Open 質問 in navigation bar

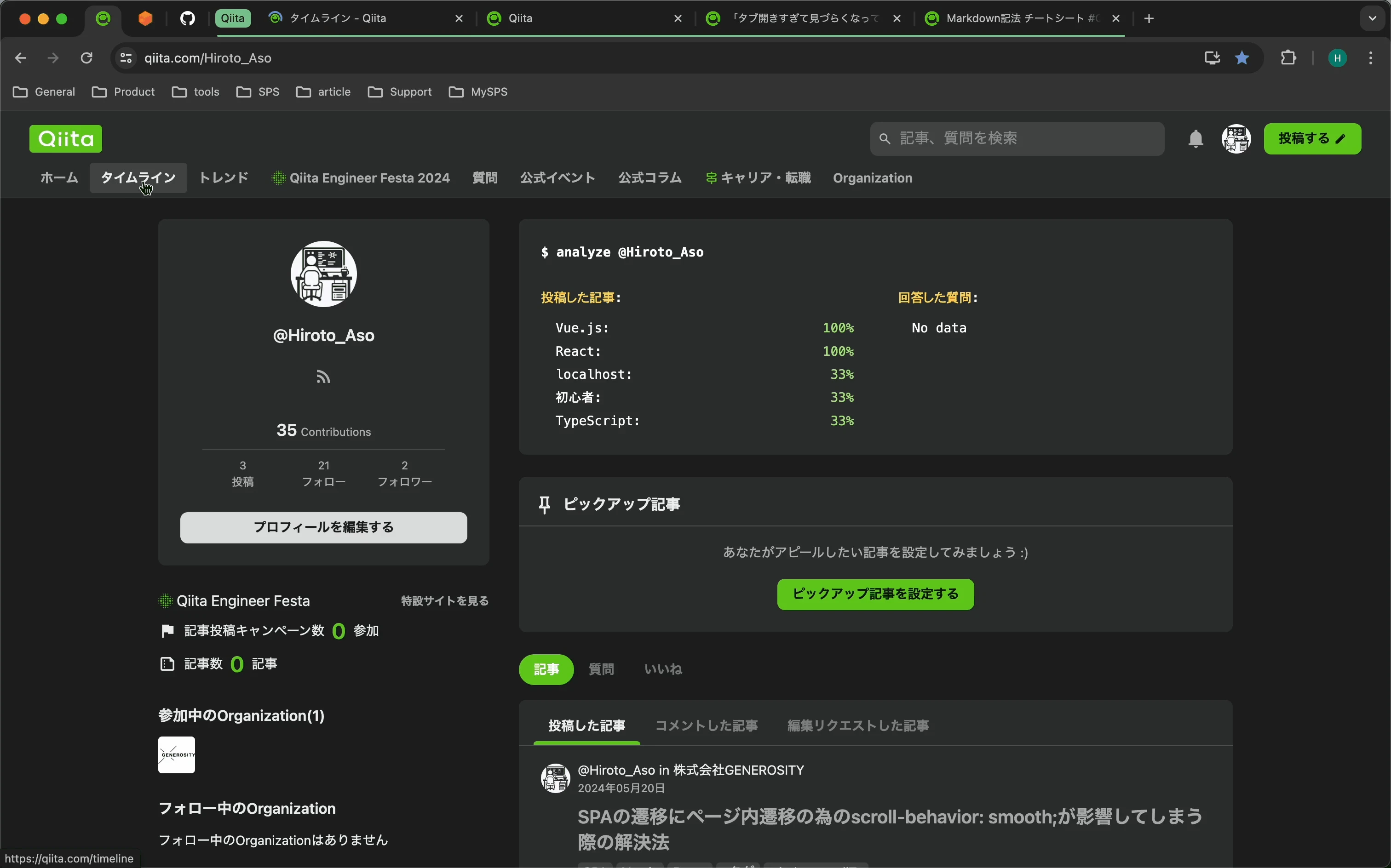click(x=485, y=178)
